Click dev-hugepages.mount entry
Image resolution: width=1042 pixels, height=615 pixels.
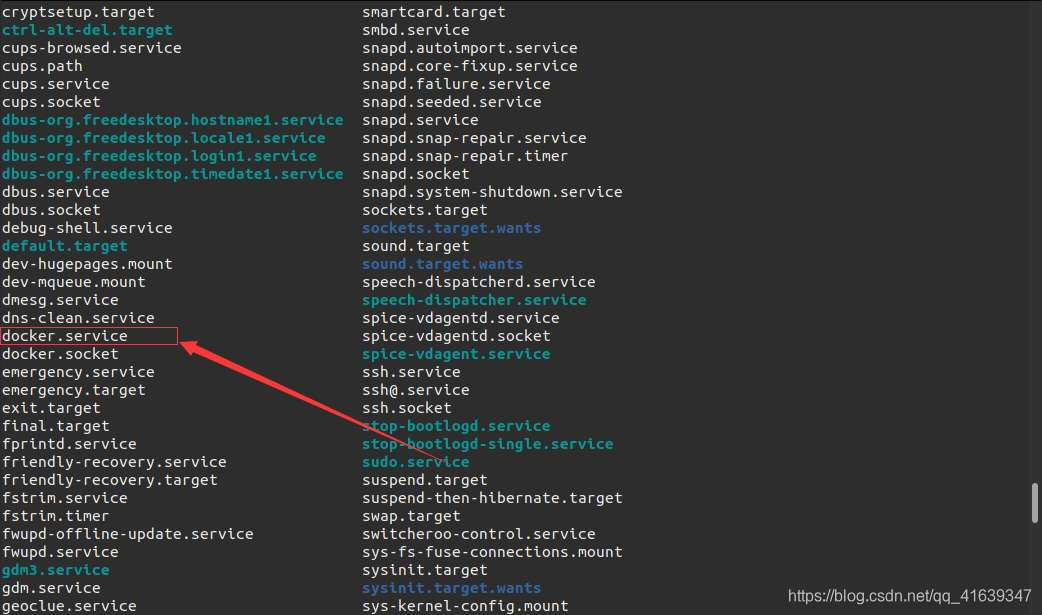[87, 263]
